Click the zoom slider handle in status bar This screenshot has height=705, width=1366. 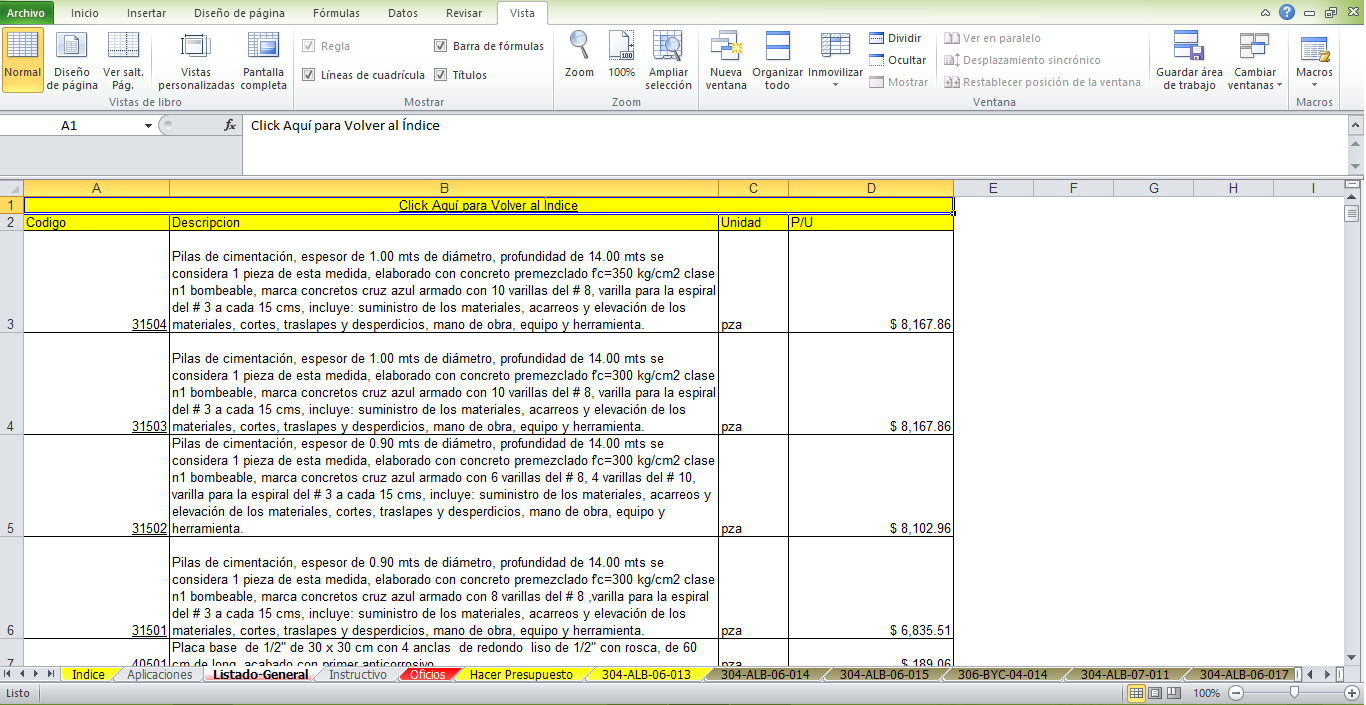click(x=1294, y=692)
